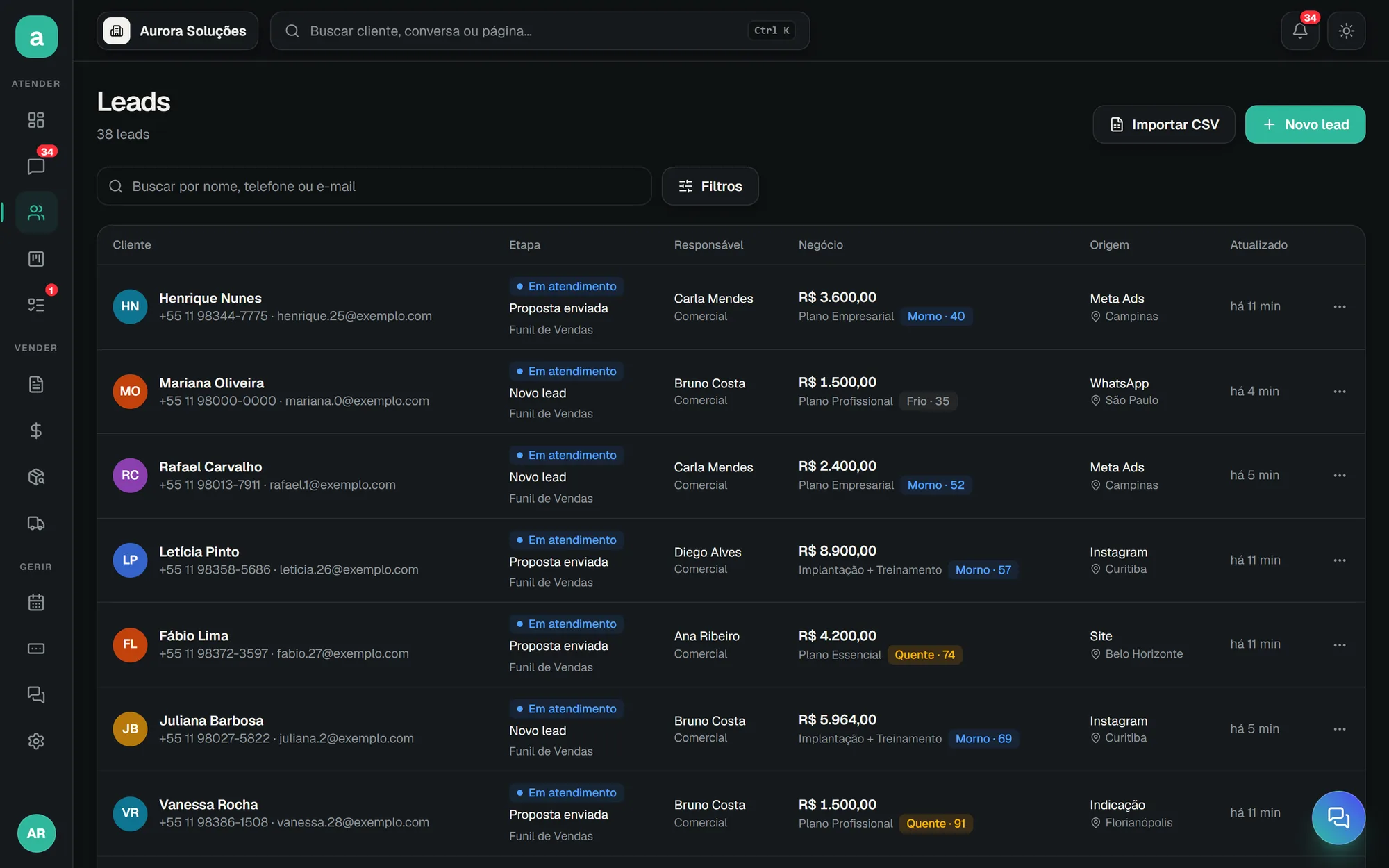Switch company via Aurora Soluções selector
The height and width of the screenshot is (868, 1389).
[x=177, y=31]
